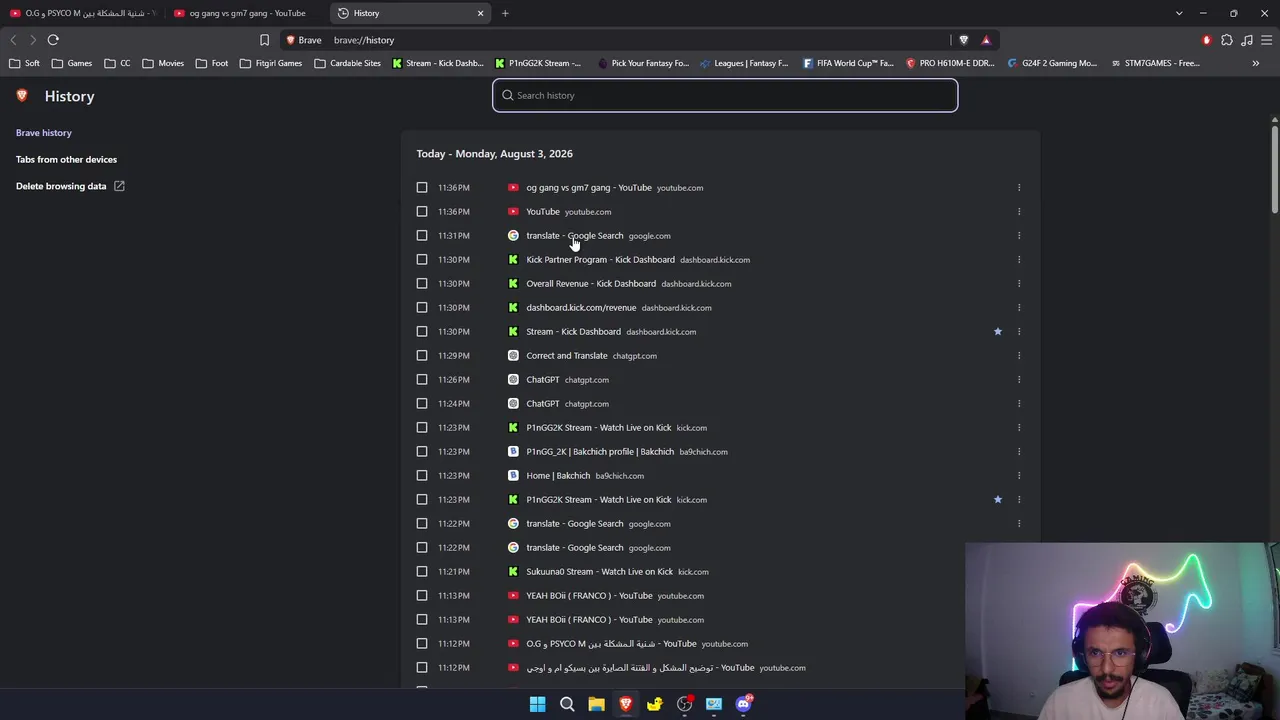
Task: Click the Brave browser taskbar icon
Action: tap(626, 704)
